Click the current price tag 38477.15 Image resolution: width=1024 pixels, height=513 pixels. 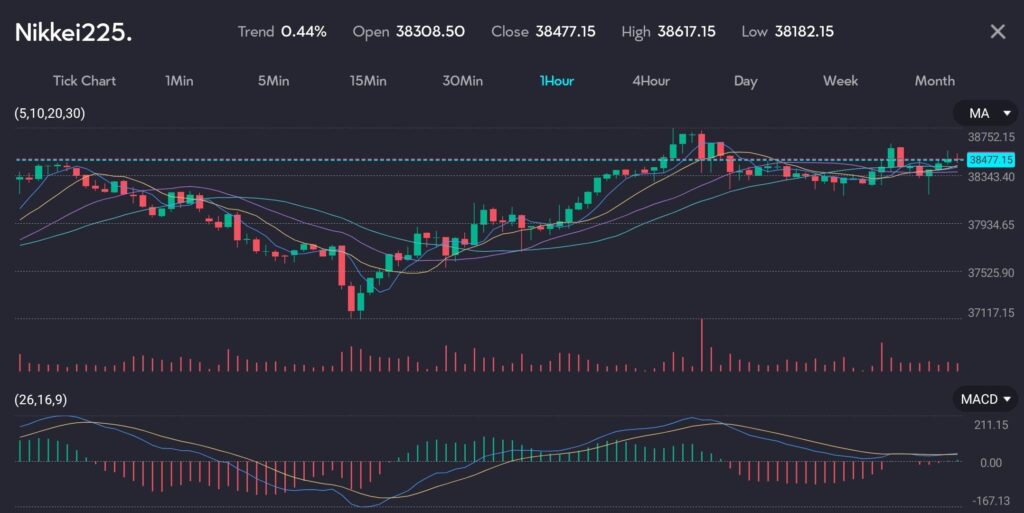(x=990, y=160)
